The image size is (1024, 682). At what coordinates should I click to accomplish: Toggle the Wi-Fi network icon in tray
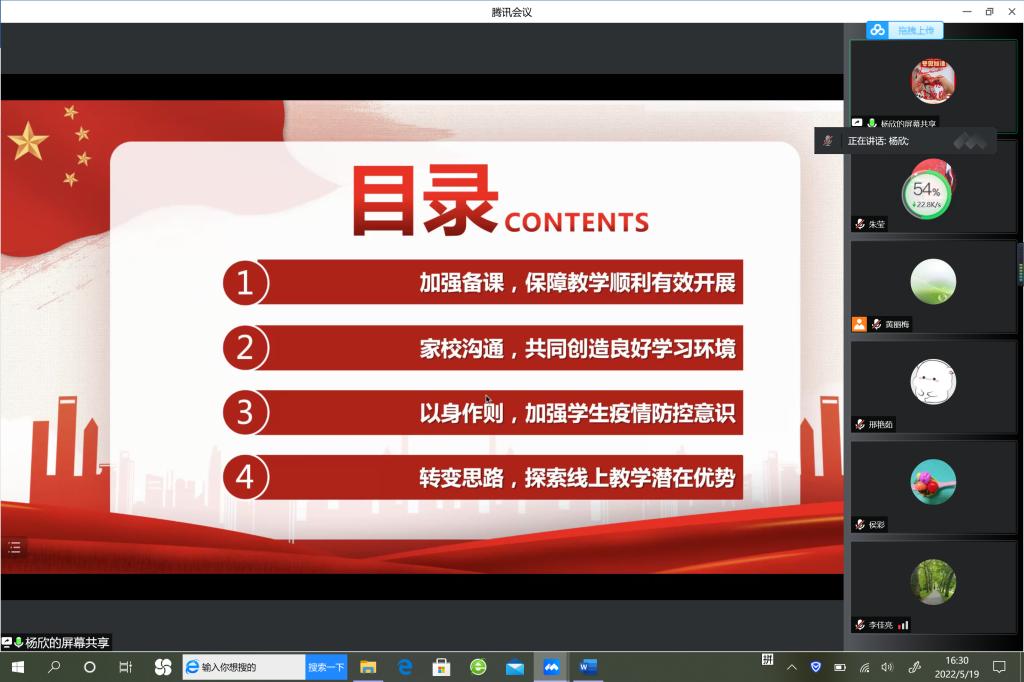click(x=864, y=667)
